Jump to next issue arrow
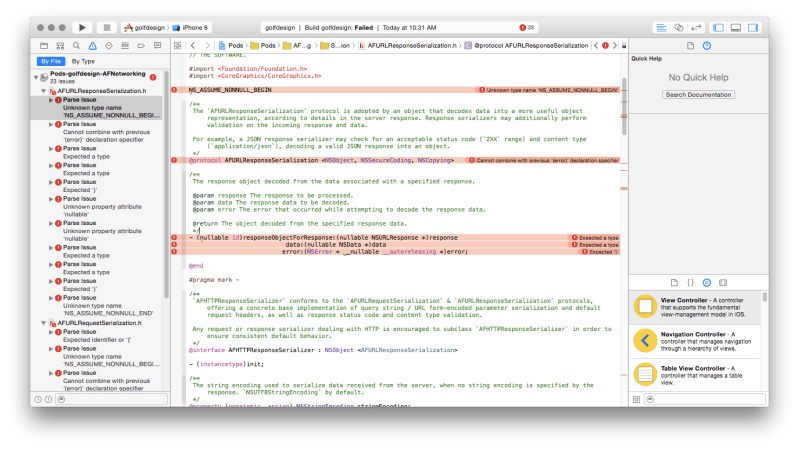Screen dimensions: 799x450 point(615,45)
